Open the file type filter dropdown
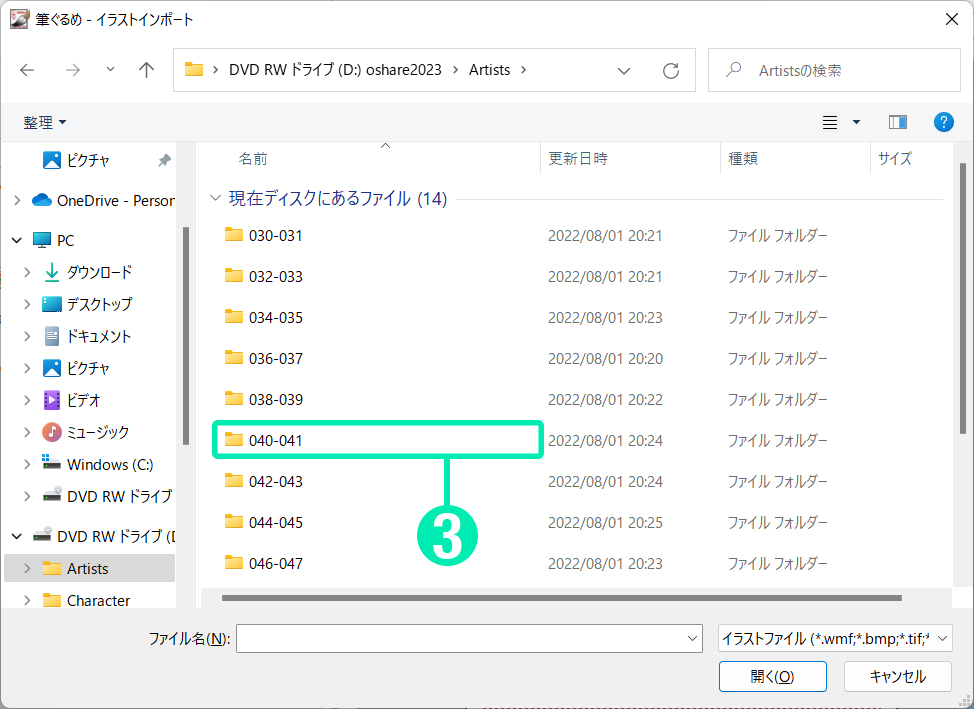The width and height of the screenshot is (974, 709). click(834, 638)
